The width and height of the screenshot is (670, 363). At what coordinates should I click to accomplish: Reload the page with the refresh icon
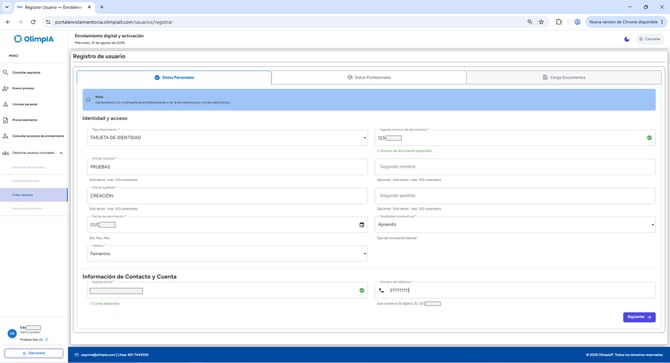pyautogui.click(x=33, y=22)
